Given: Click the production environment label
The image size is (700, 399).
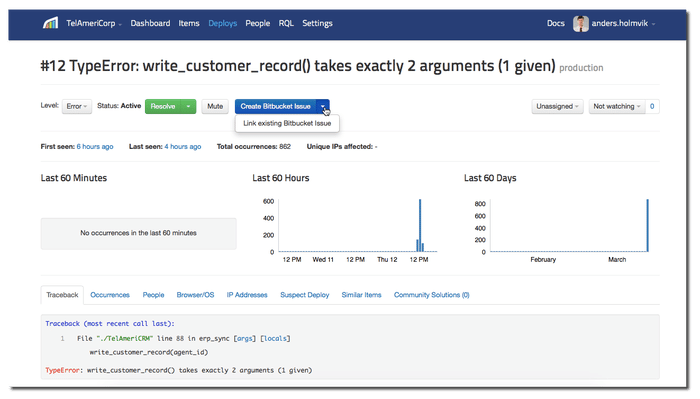Looking at the screenshot, I should [x=581, y=68].
